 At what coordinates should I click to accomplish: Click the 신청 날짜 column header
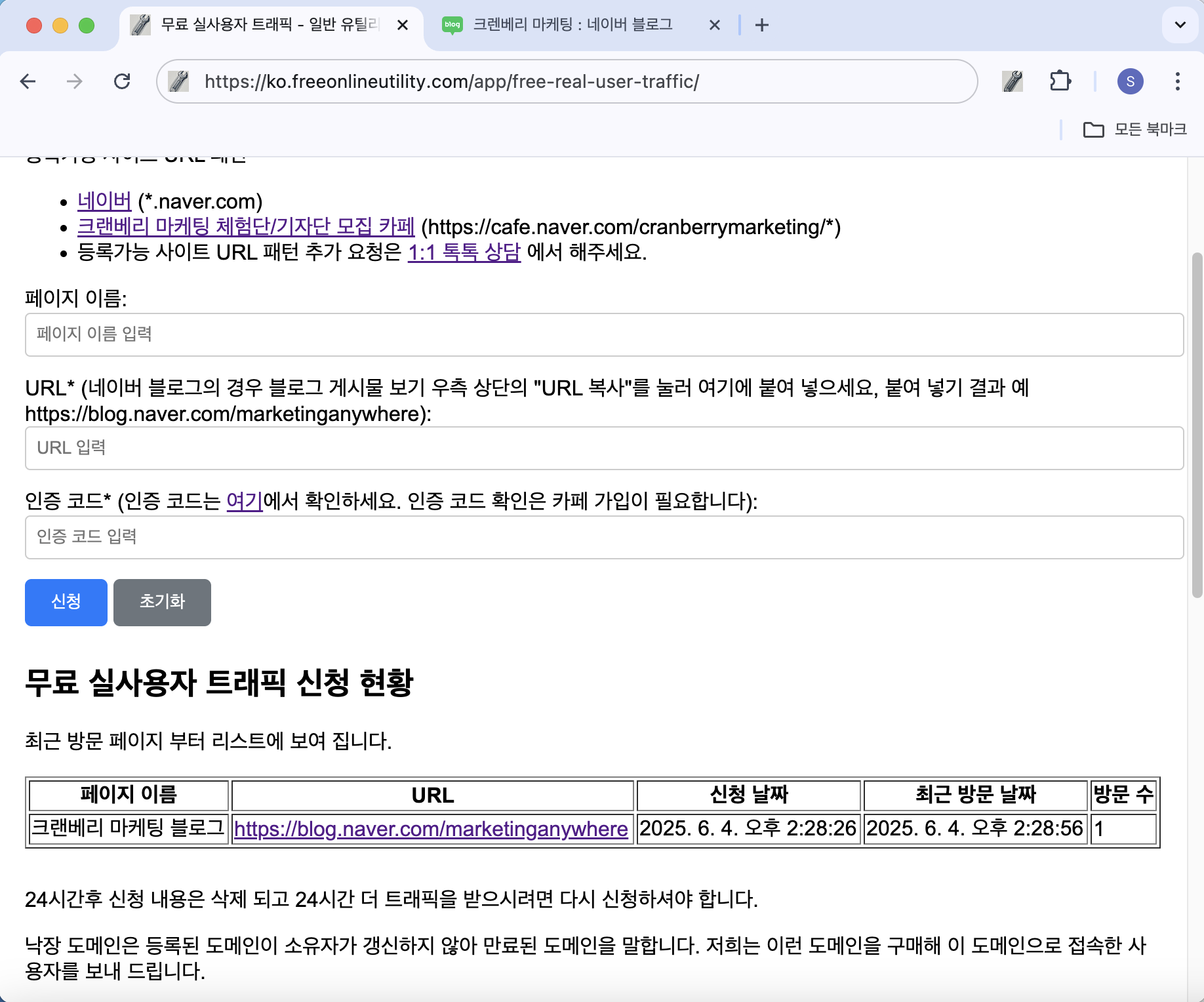point(748,795)
